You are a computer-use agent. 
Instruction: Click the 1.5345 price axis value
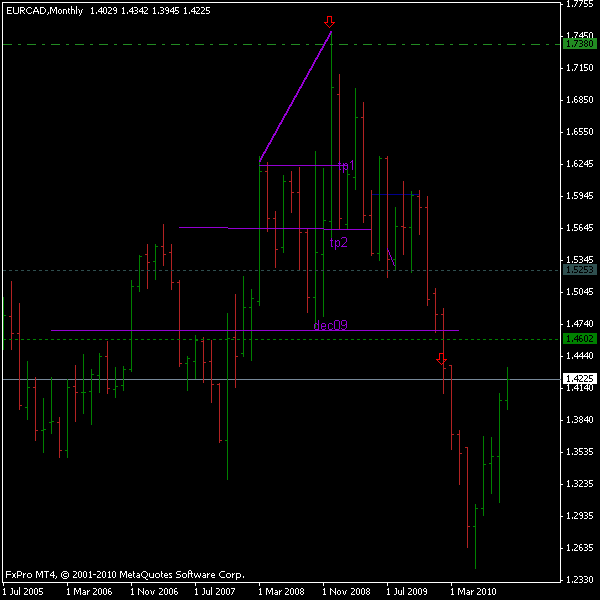579,260
